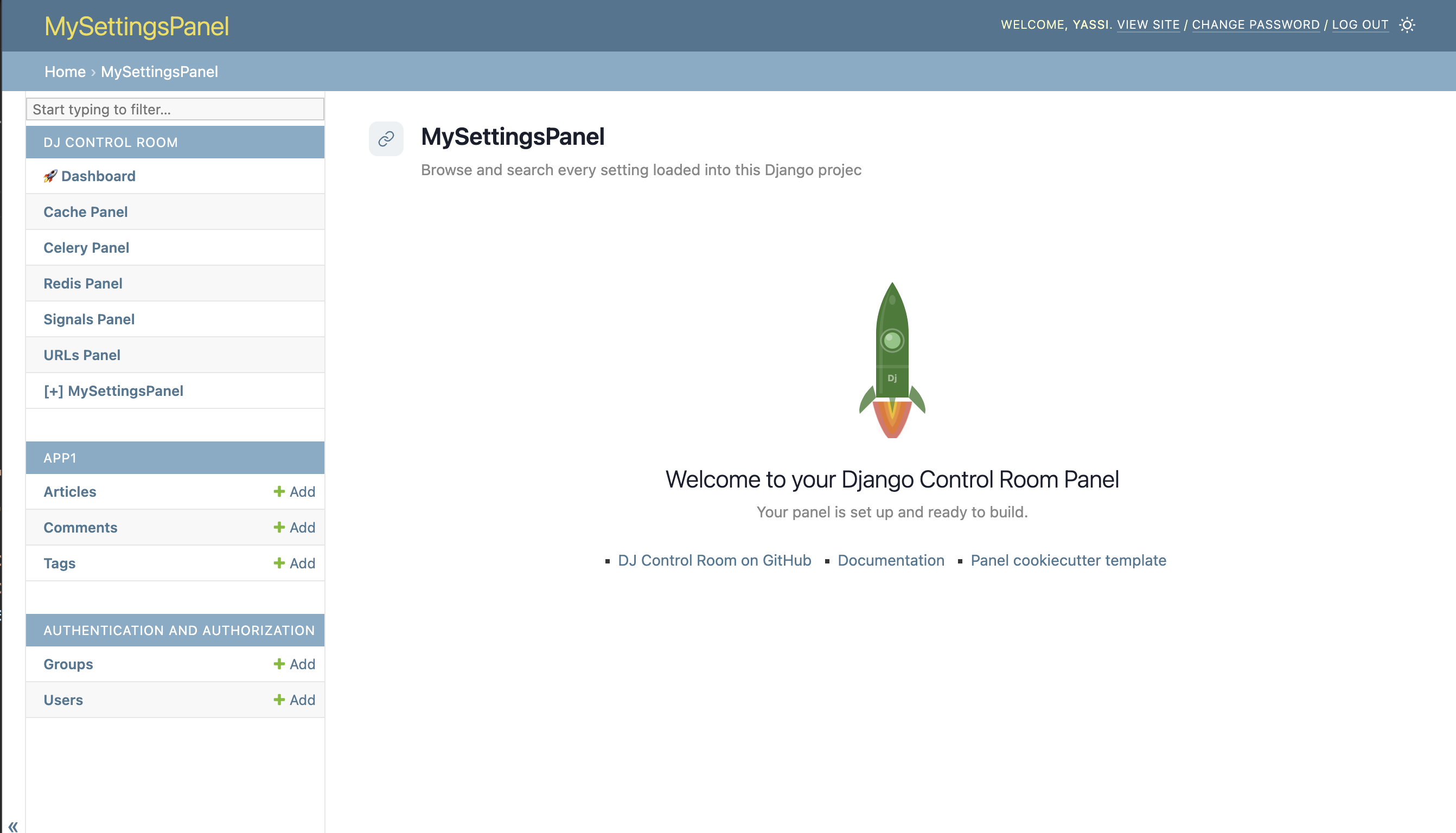The height and width of the screenshot is (833, 1456).
Task: Click 'Your panel is set up' text
Action: pyautogui.click(x=892, y=512)
